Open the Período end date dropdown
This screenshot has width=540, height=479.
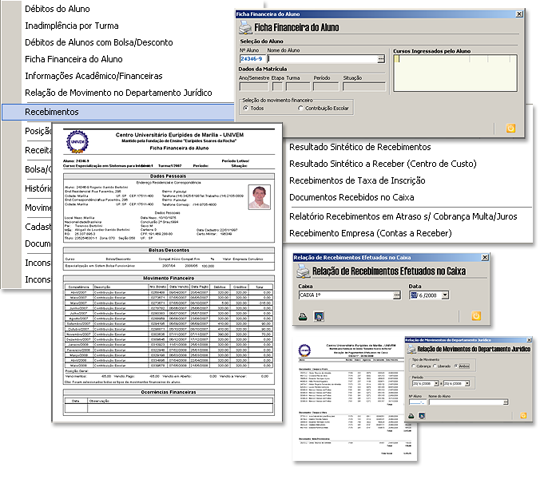467,383
